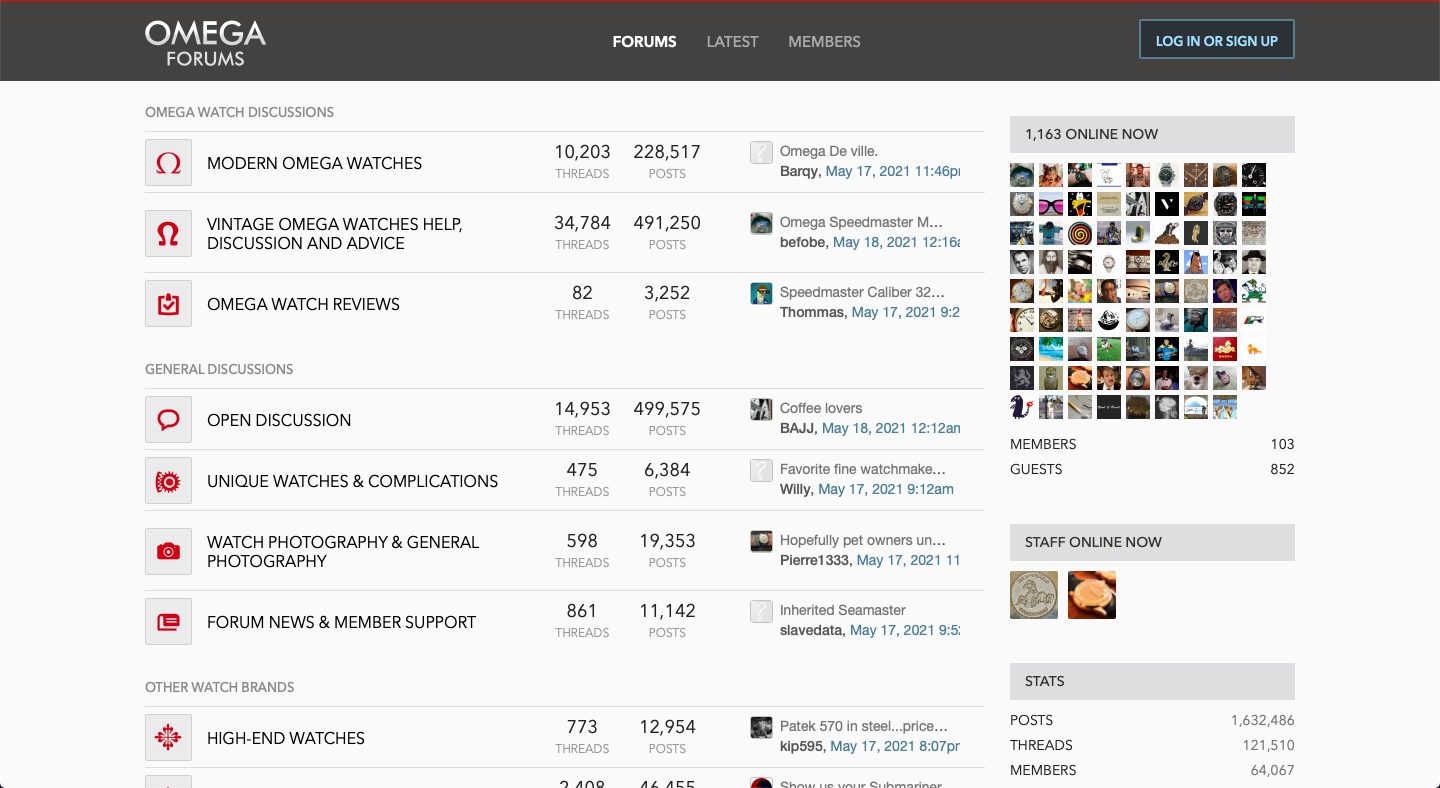Click username Willy
Image resolution: width=1440 pixels, height=788 pixels.
pos(795,489)
